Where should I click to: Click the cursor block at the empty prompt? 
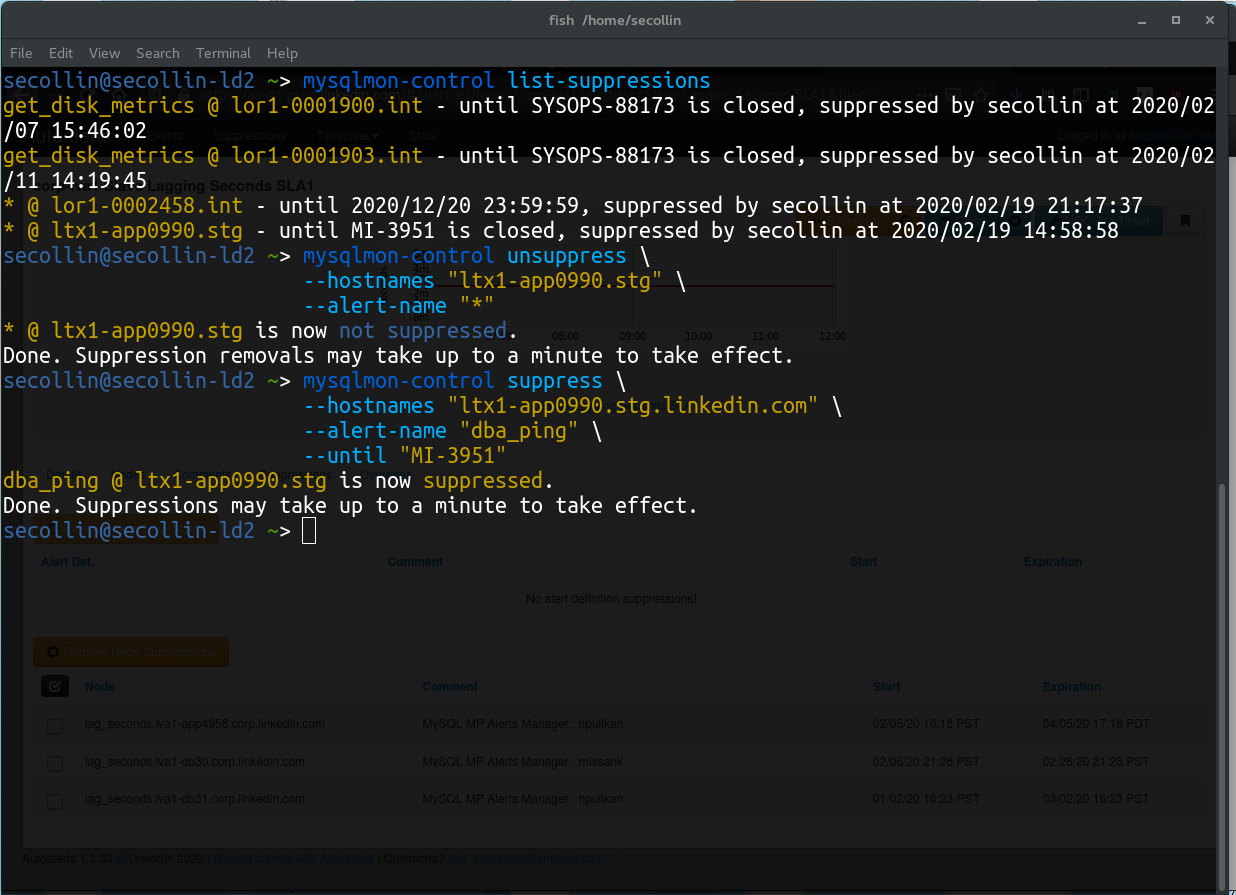[x=309, y=531]
